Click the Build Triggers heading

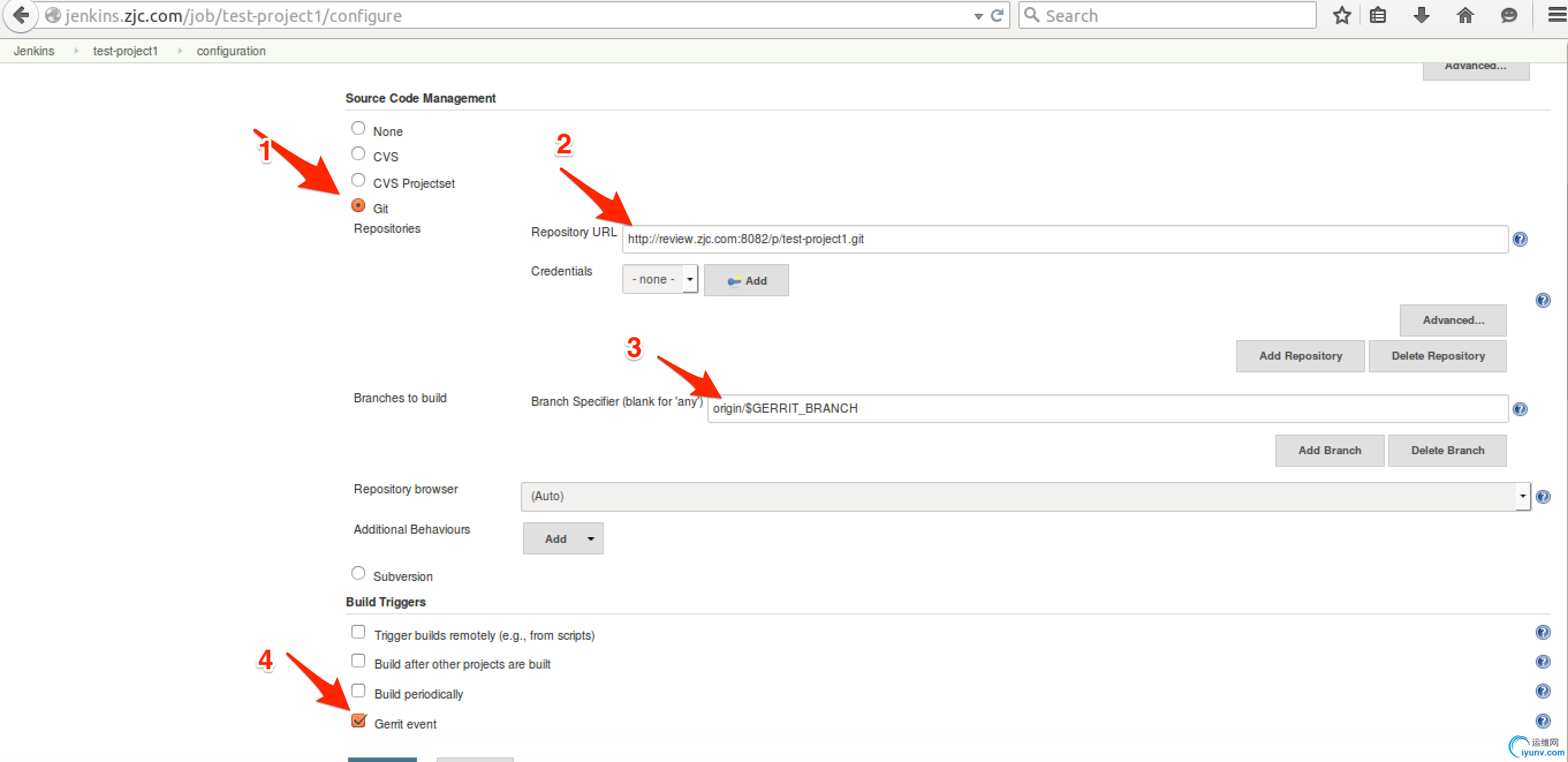point(386,602)
